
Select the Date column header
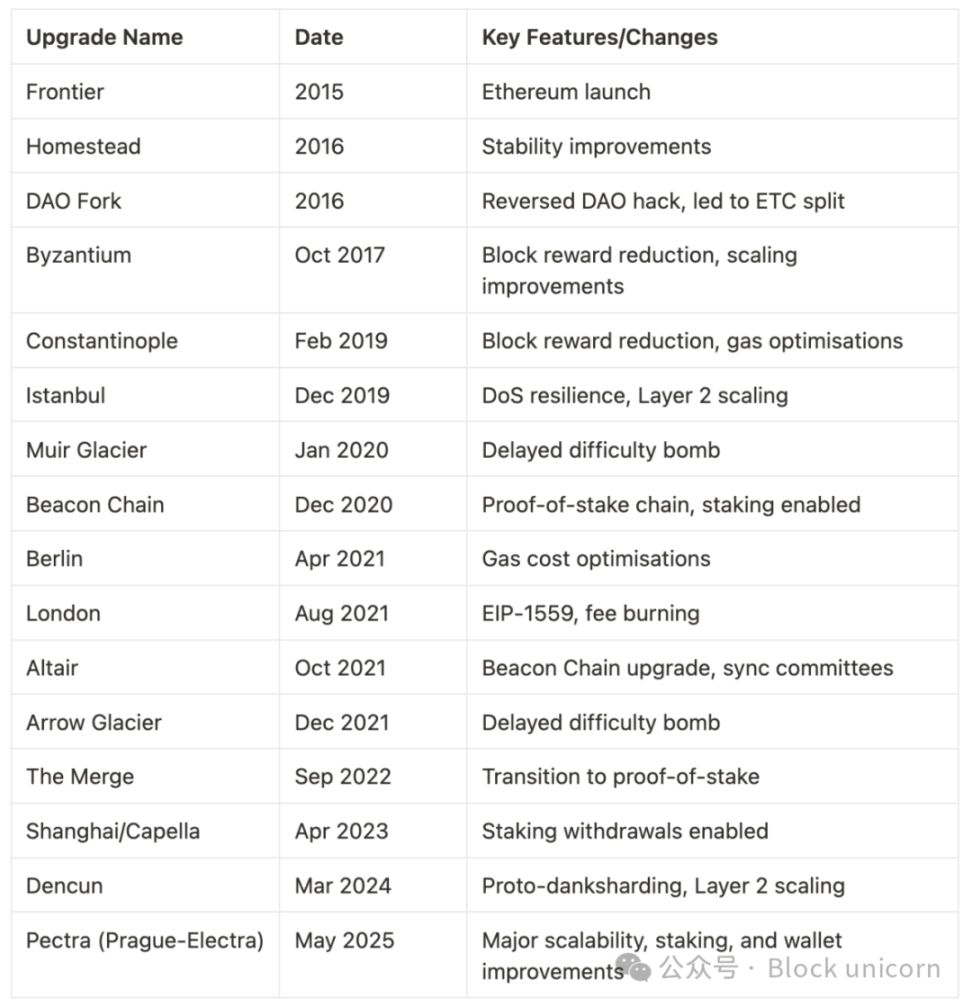point(319,38)
